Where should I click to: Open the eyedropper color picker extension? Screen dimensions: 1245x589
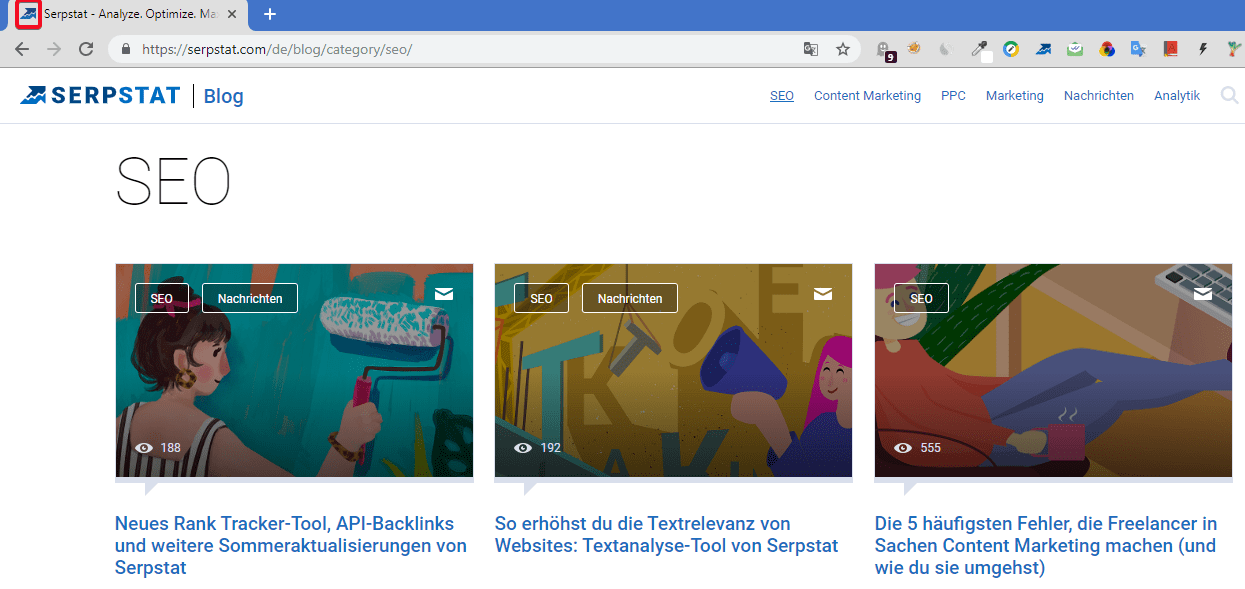[x=980, y=49]
